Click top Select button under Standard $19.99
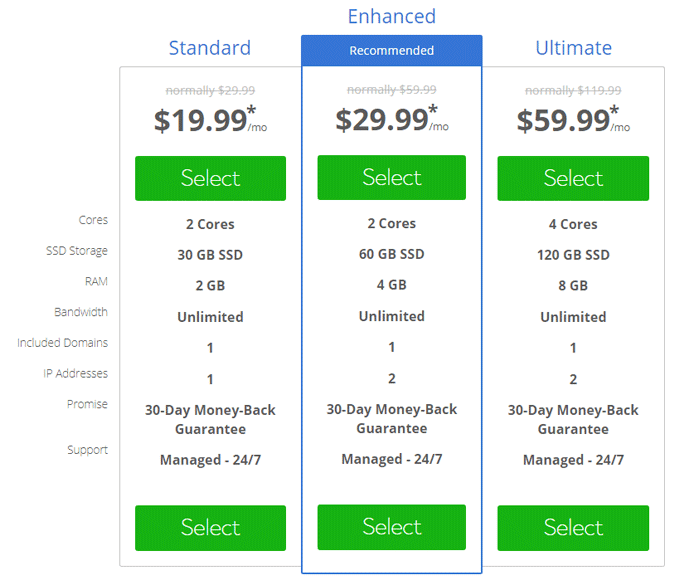694x585 pixels. pyautogui.click(x=210, y=178)
